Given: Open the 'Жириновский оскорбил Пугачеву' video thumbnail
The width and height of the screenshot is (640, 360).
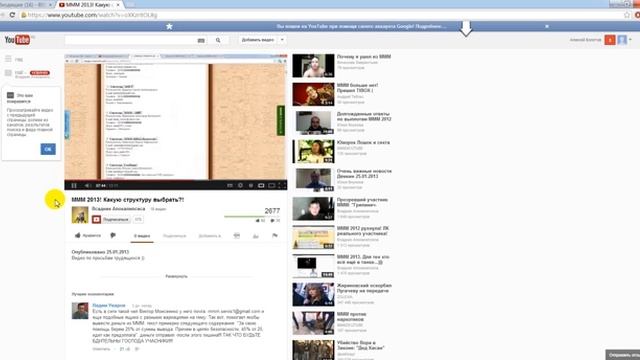Looking at the screenshot, I should (x=313, y=294).
